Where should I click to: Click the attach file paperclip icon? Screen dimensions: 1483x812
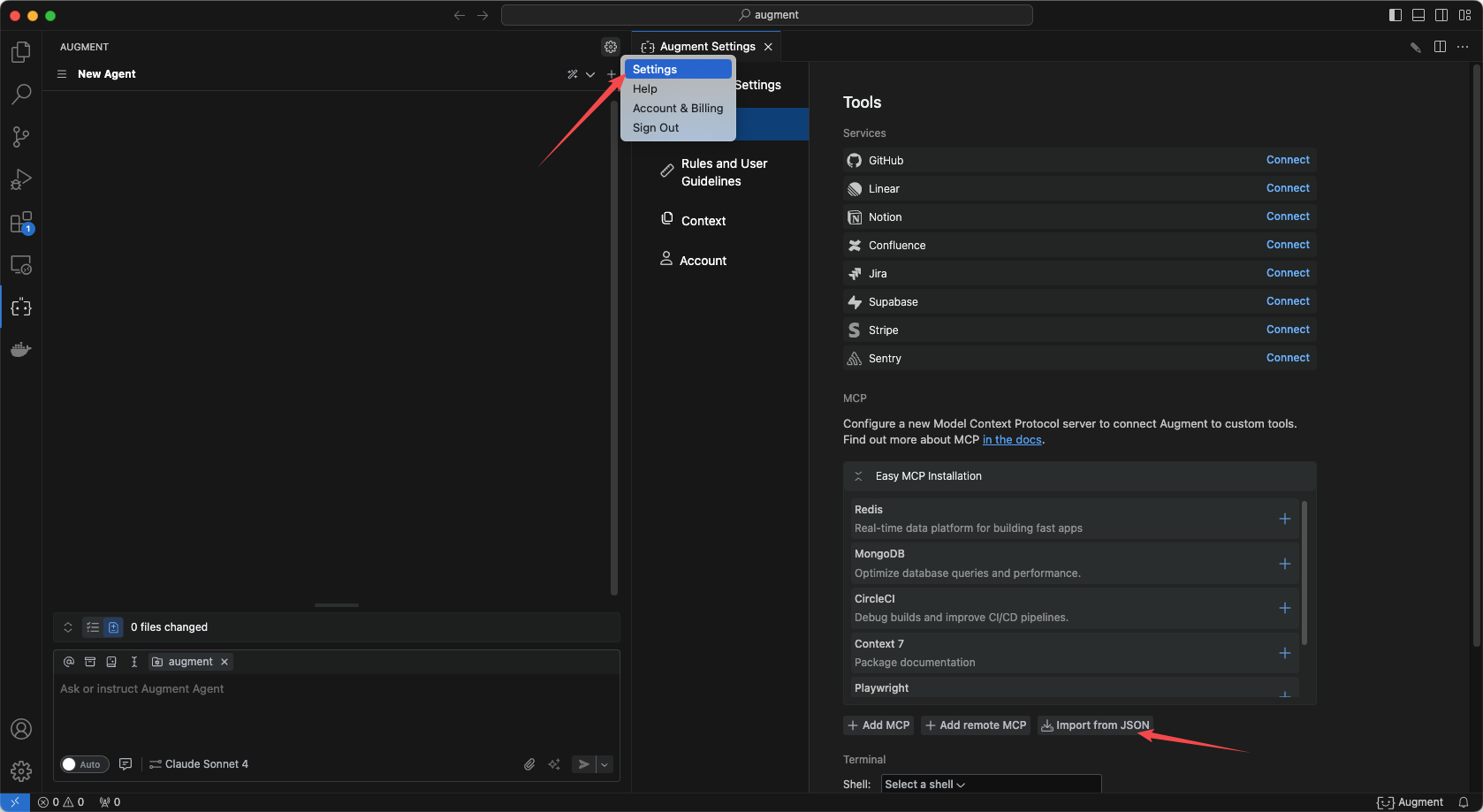click(529, 764)
